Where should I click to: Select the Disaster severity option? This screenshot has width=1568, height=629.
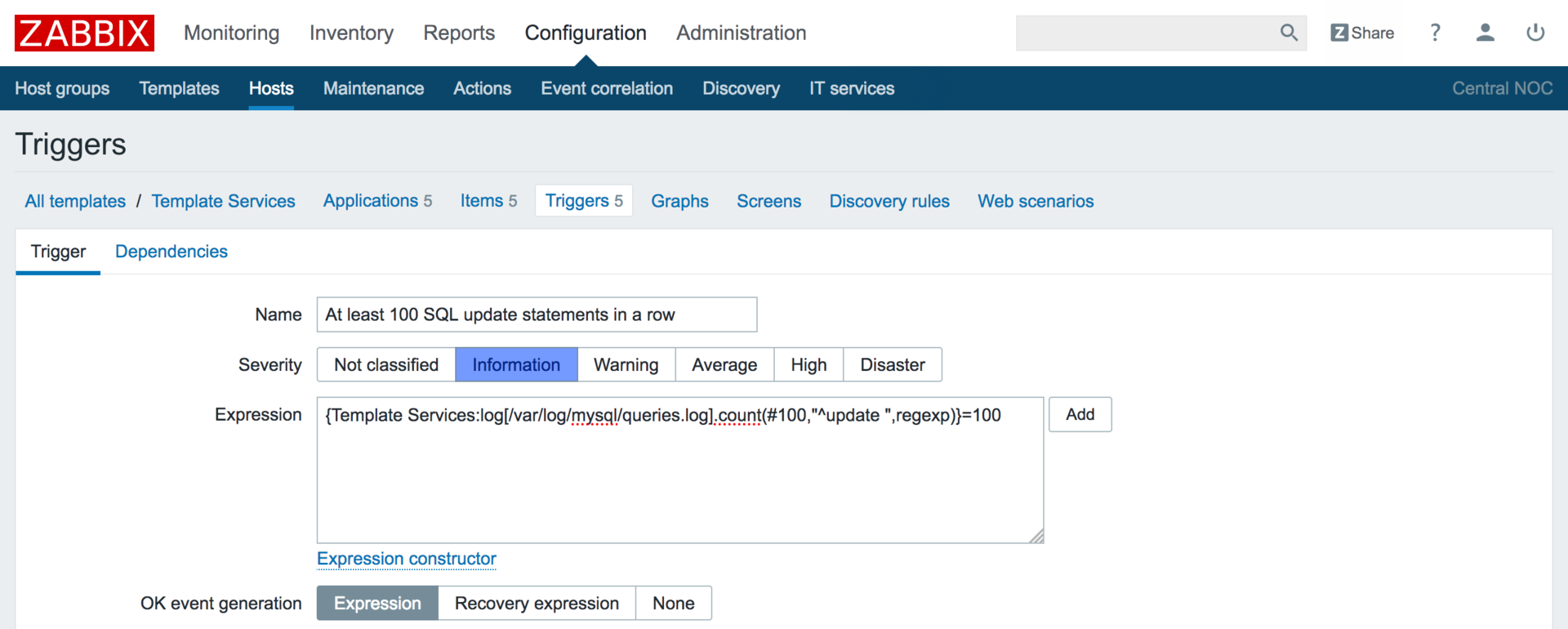892,365
